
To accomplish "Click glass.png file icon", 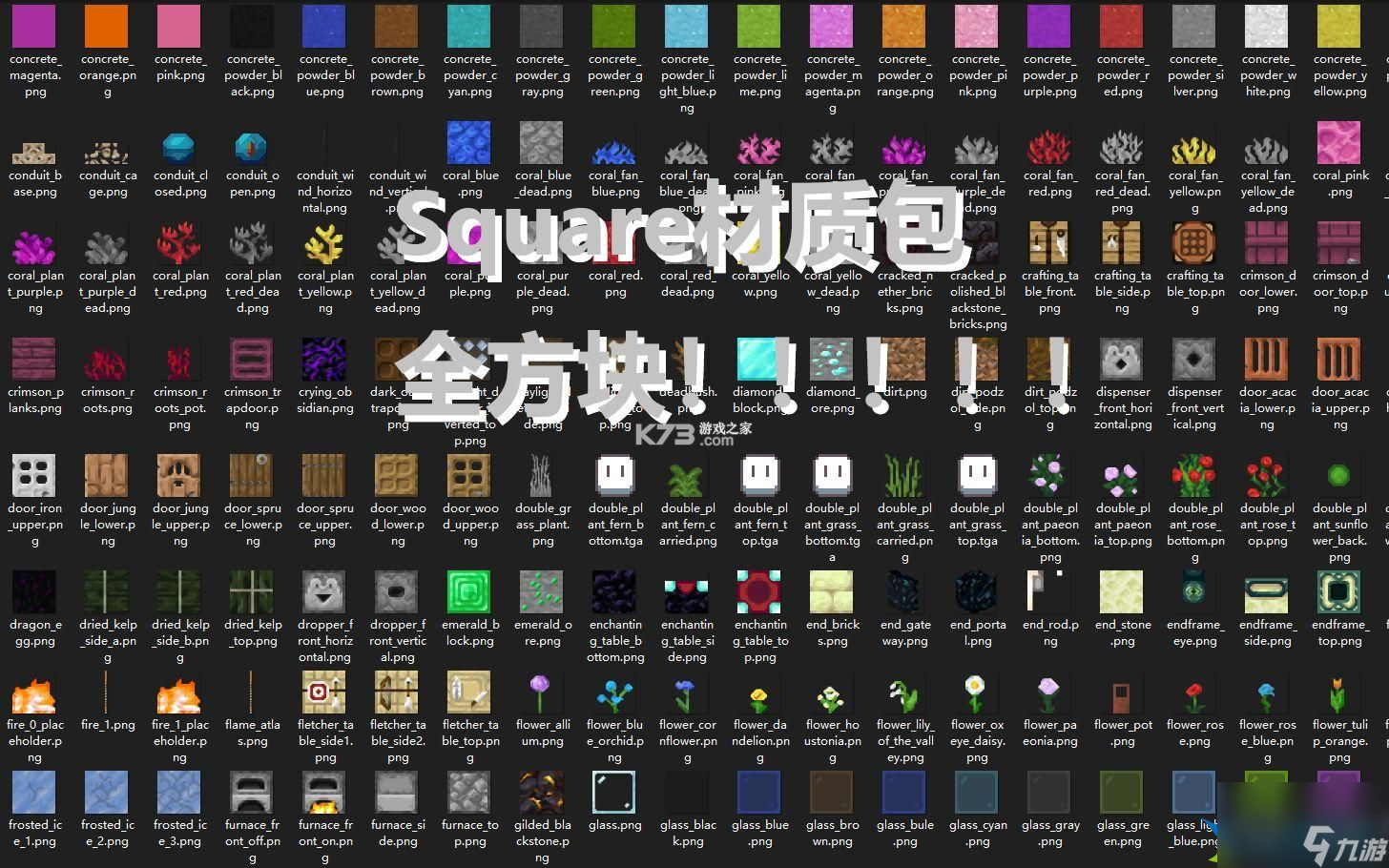I will click(x=614, y=793).
